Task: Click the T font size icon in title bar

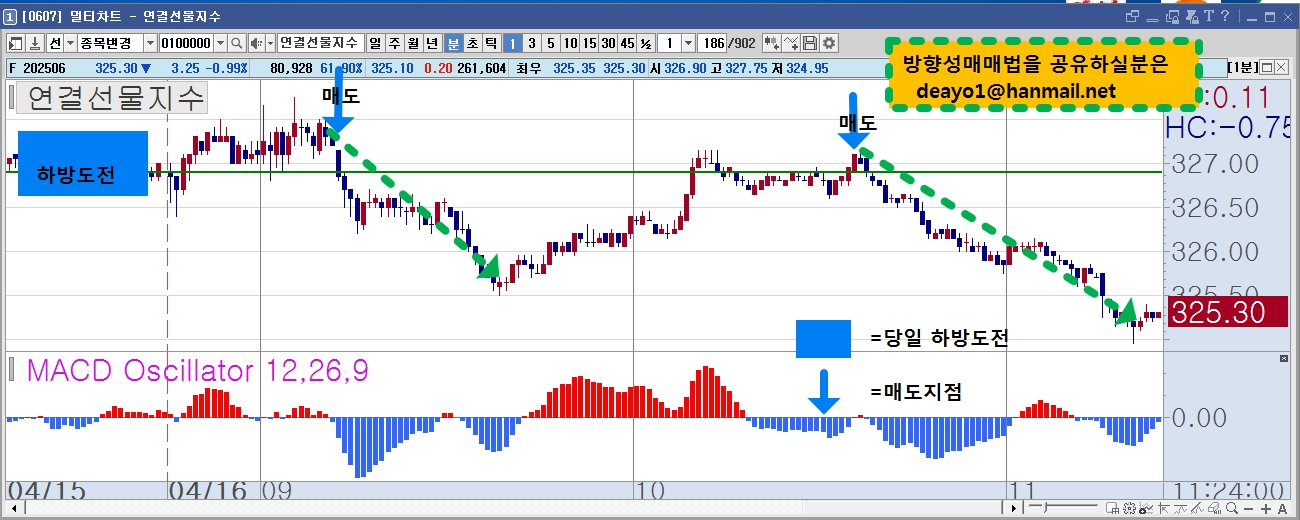Action: pos(1208,16)
